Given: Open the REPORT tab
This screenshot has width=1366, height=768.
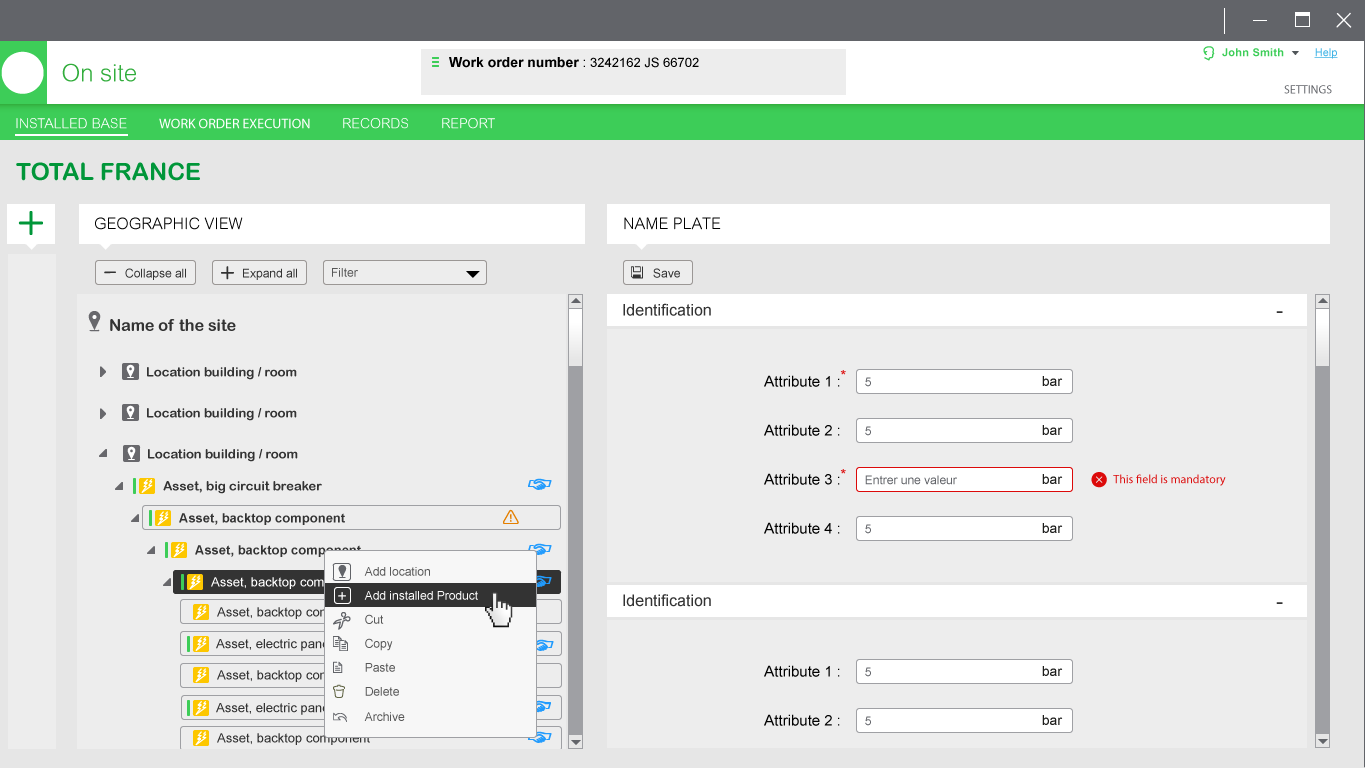Looking at the screenshot, I should [468, 124].
